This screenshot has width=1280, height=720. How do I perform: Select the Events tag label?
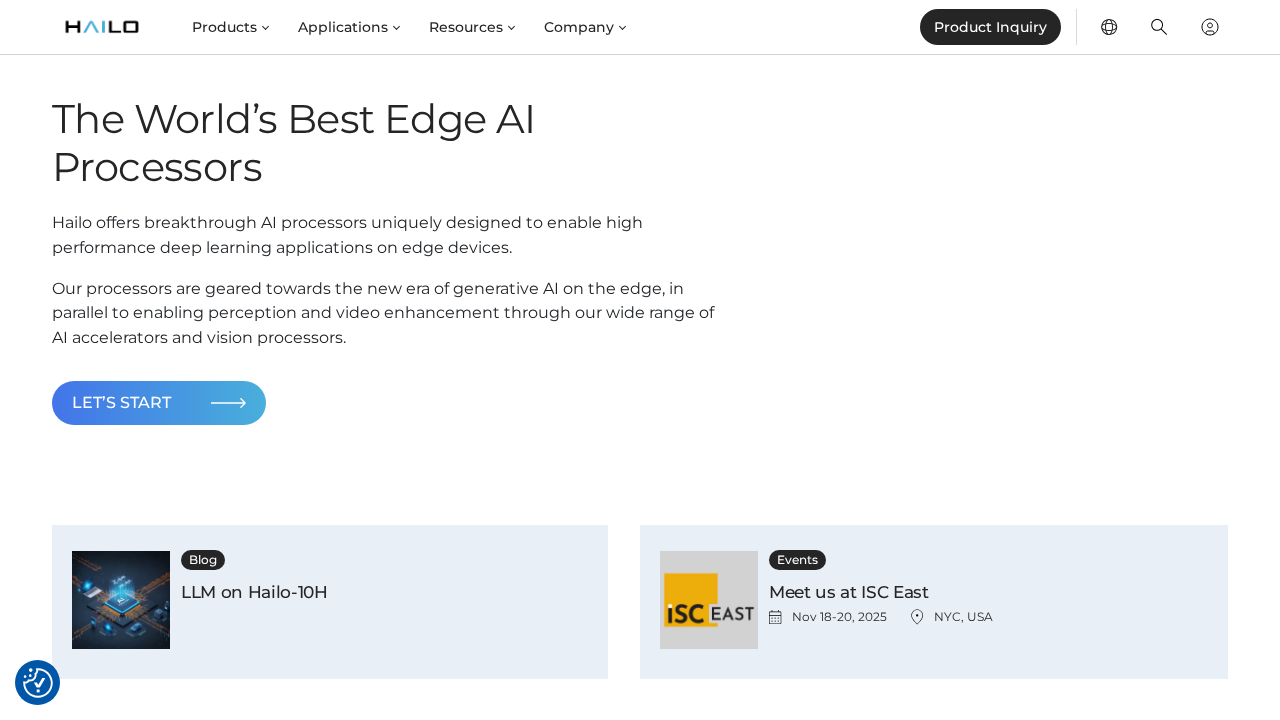pyautogui.click(x=797, y=560)
